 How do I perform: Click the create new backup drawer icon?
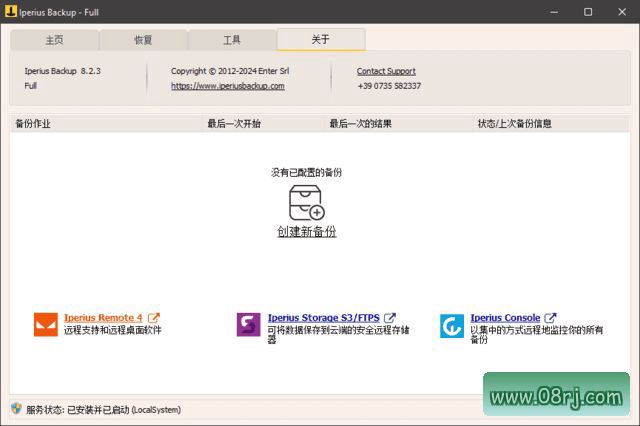(x=307, y=203)
